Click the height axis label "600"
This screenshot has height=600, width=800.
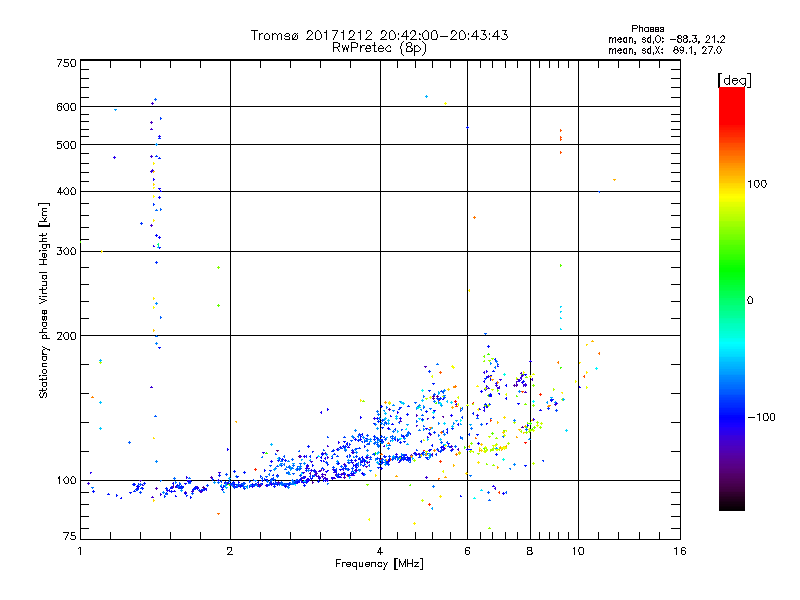66,107
